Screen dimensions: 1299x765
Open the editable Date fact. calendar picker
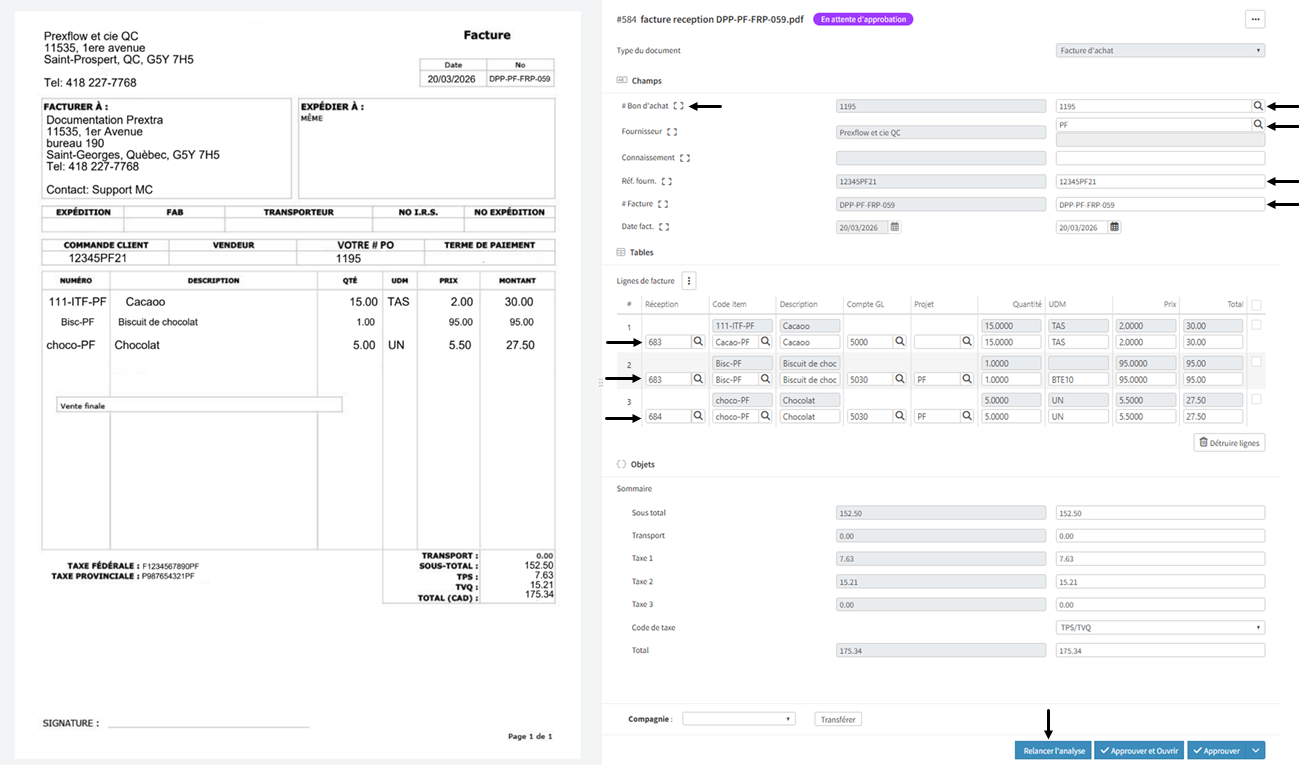click(x=1114, y=227)
